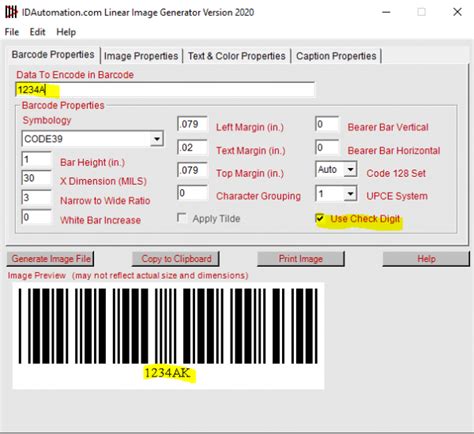This screenshot has width=474, height=434.
Task: Open the File menu
Action: pyautogui.click(x=12, y=32)
